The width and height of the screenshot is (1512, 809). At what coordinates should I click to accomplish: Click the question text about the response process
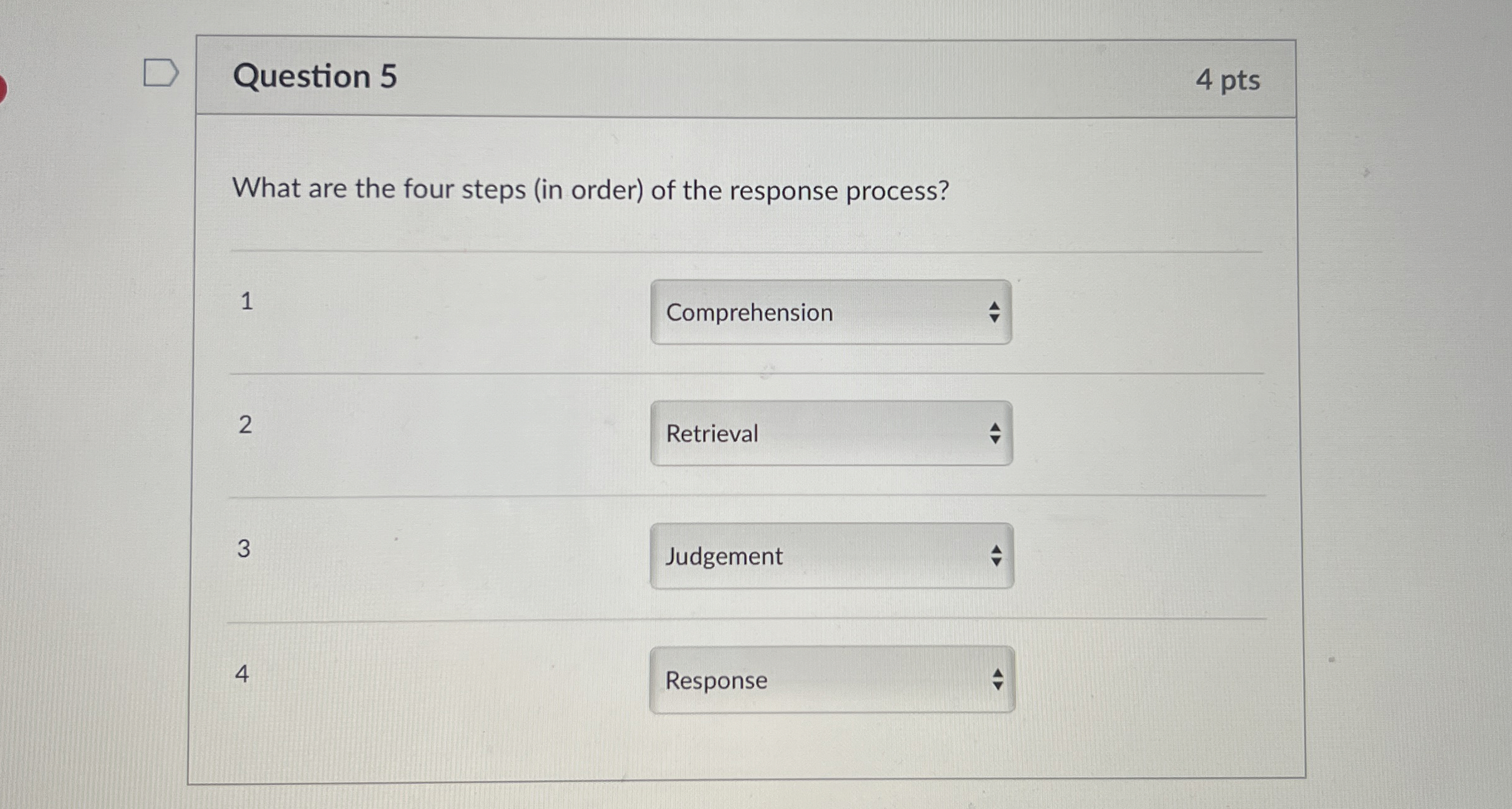coord(591,189)
